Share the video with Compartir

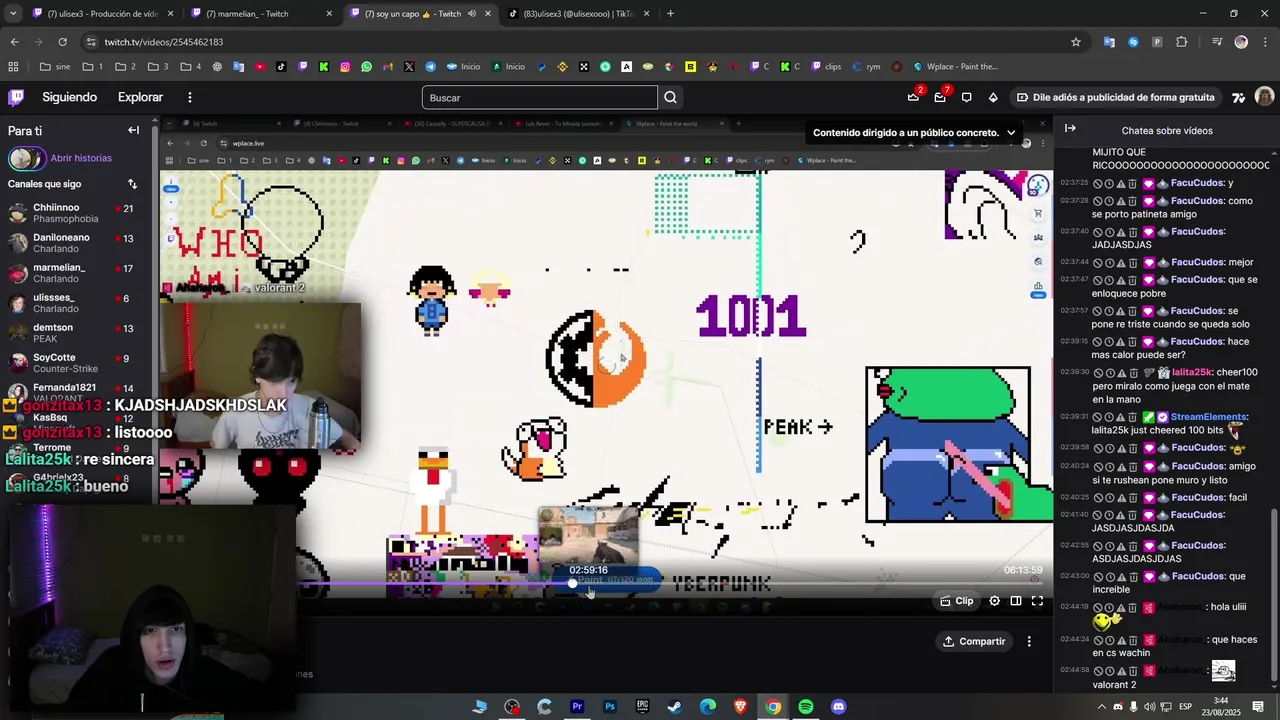pos(975,641)
